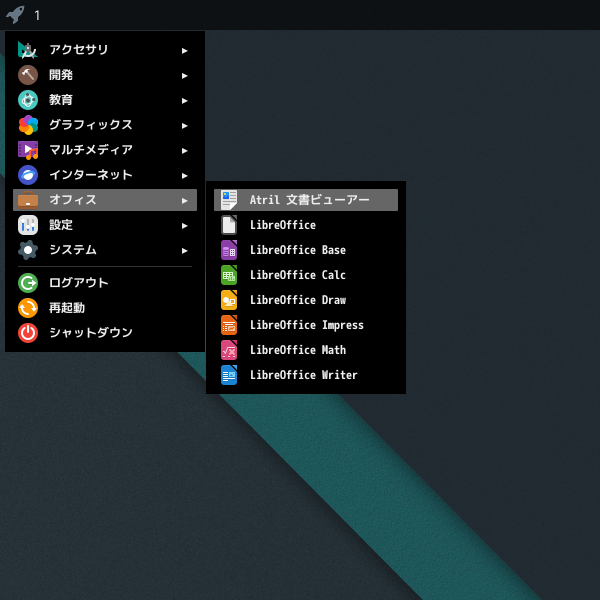
Task: Click the red シャットダウン power icon
Action: click(x=28, y=333)
